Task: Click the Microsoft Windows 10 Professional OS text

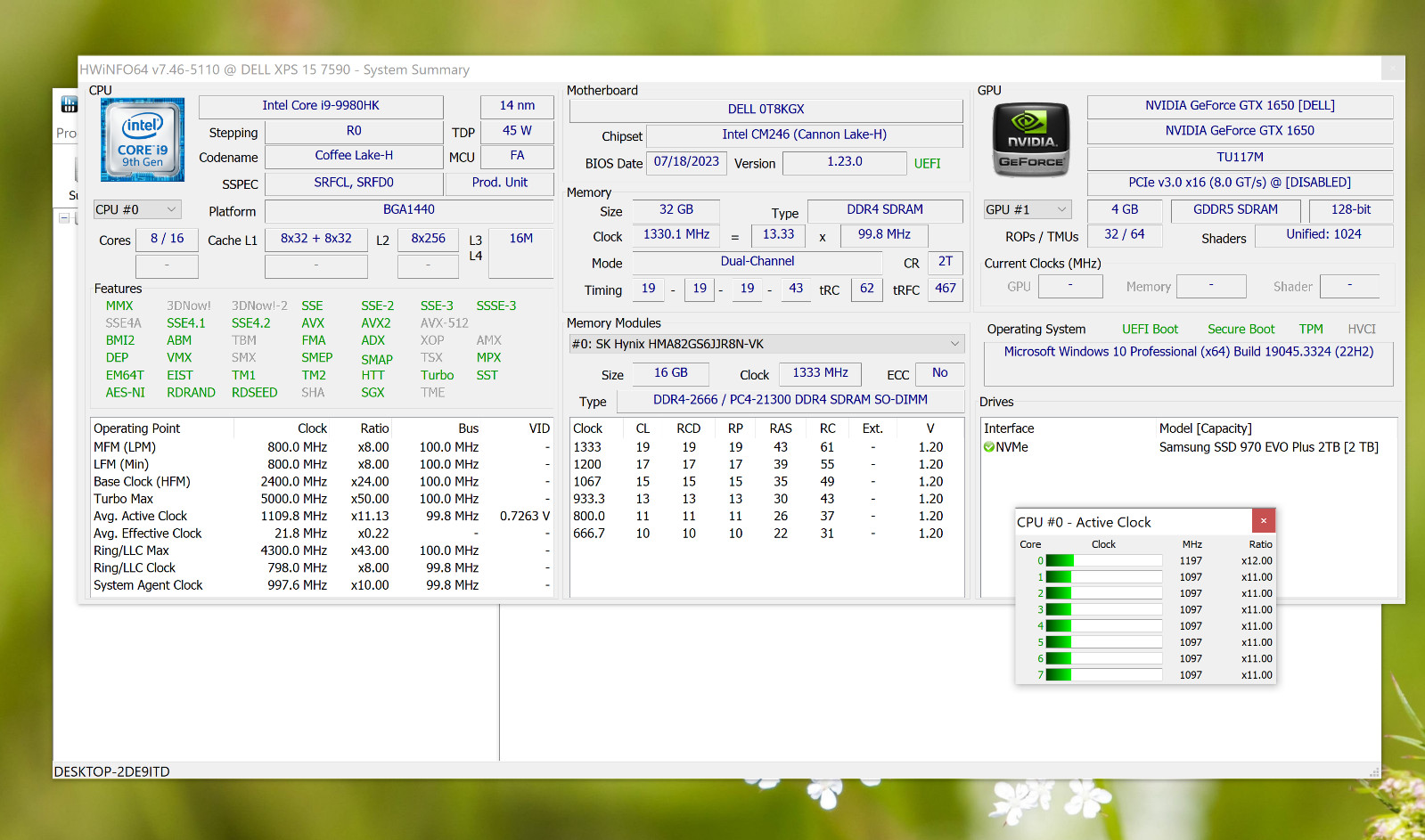Action: (x=1189, y=352)
